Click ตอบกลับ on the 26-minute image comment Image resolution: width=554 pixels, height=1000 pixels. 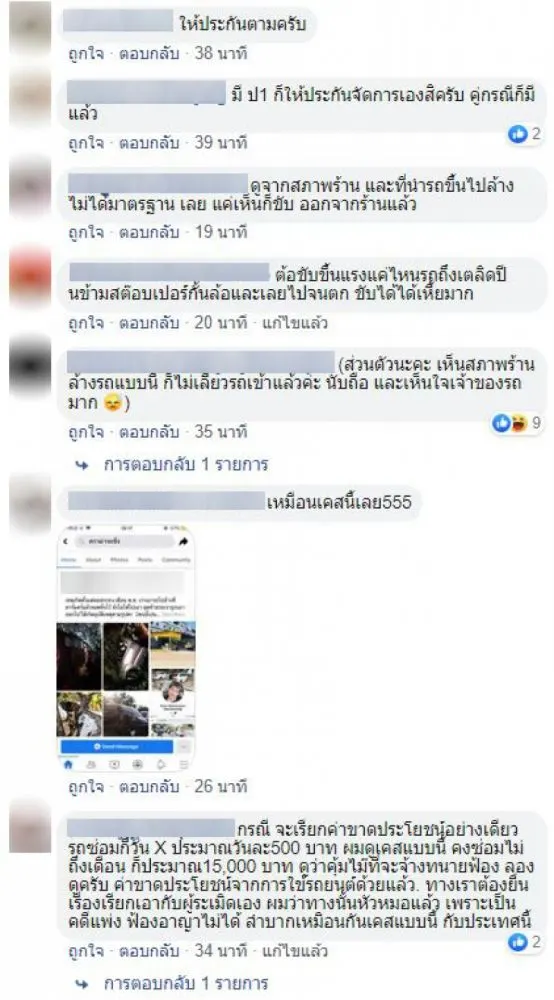click(x=149, y=786)
